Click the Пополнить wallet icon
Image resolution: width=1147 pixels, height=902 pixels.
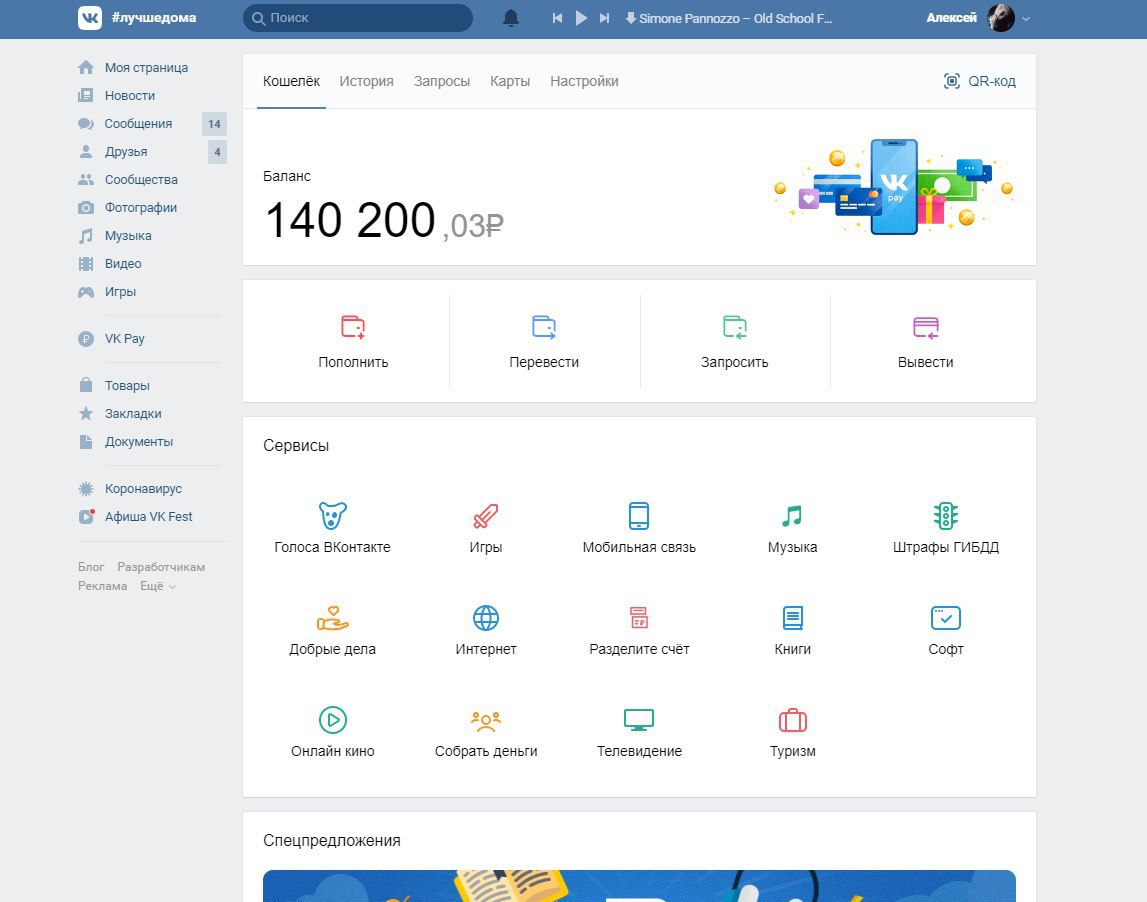[353, 326]
